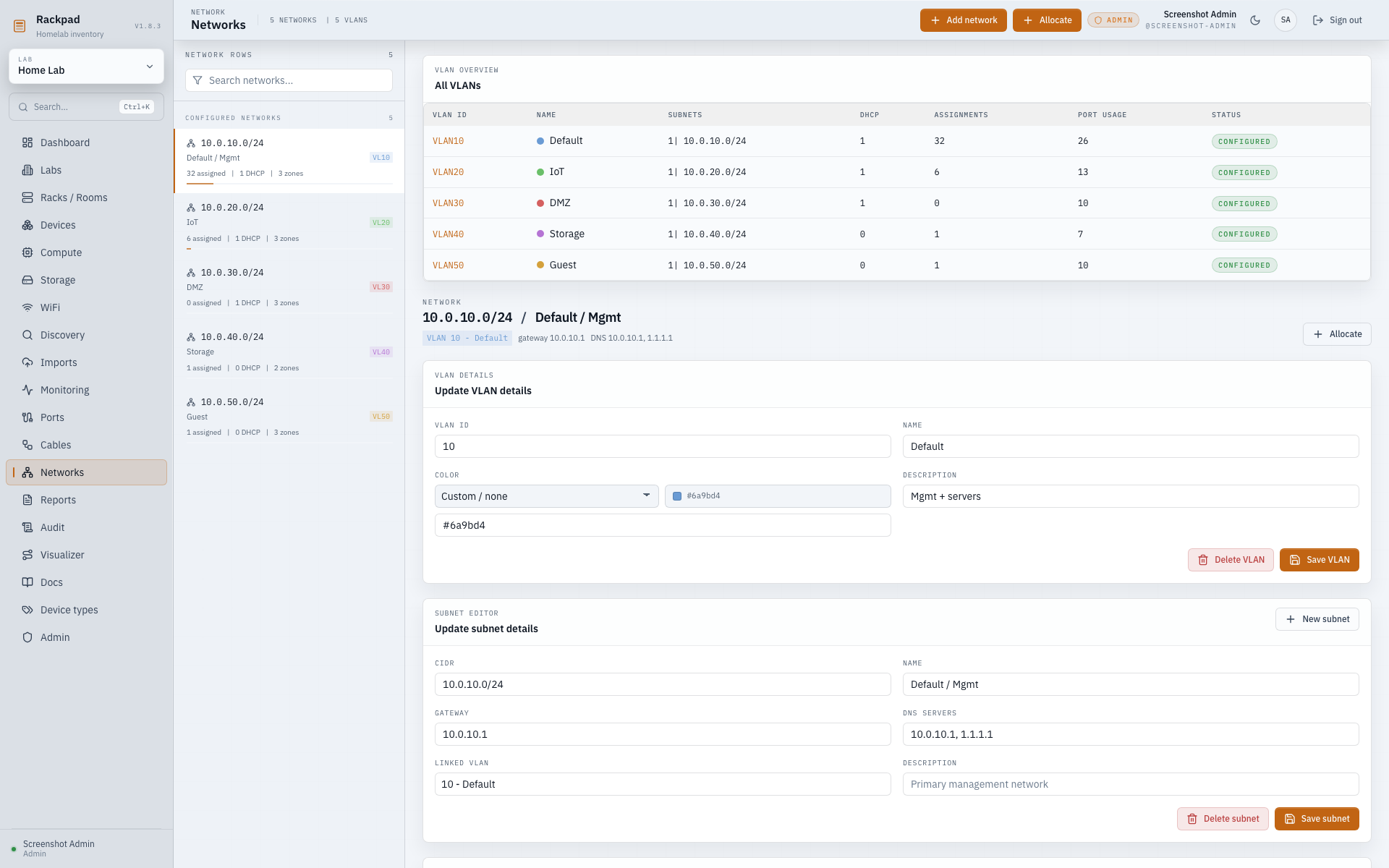Screen dimensions: 1389x868
Task: Focus the Search networks field
Action: (x=289, y=80)
